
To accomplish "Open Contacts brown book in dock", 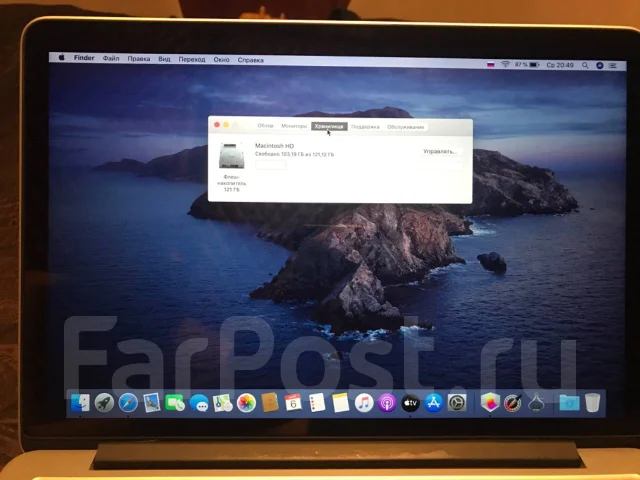I will point(270,403).
